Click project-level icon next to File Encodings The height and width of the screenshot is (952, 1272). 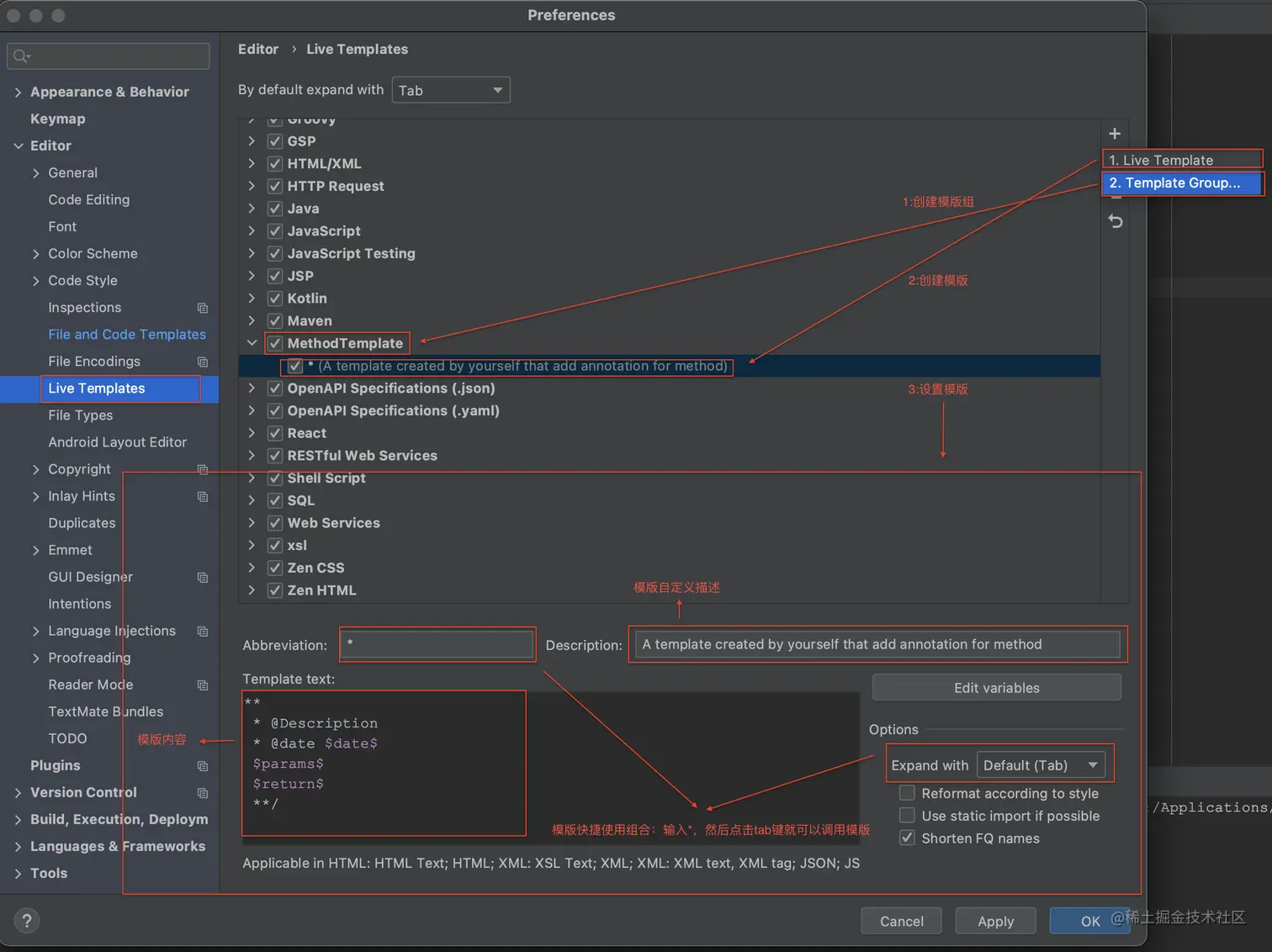[203, 362]
